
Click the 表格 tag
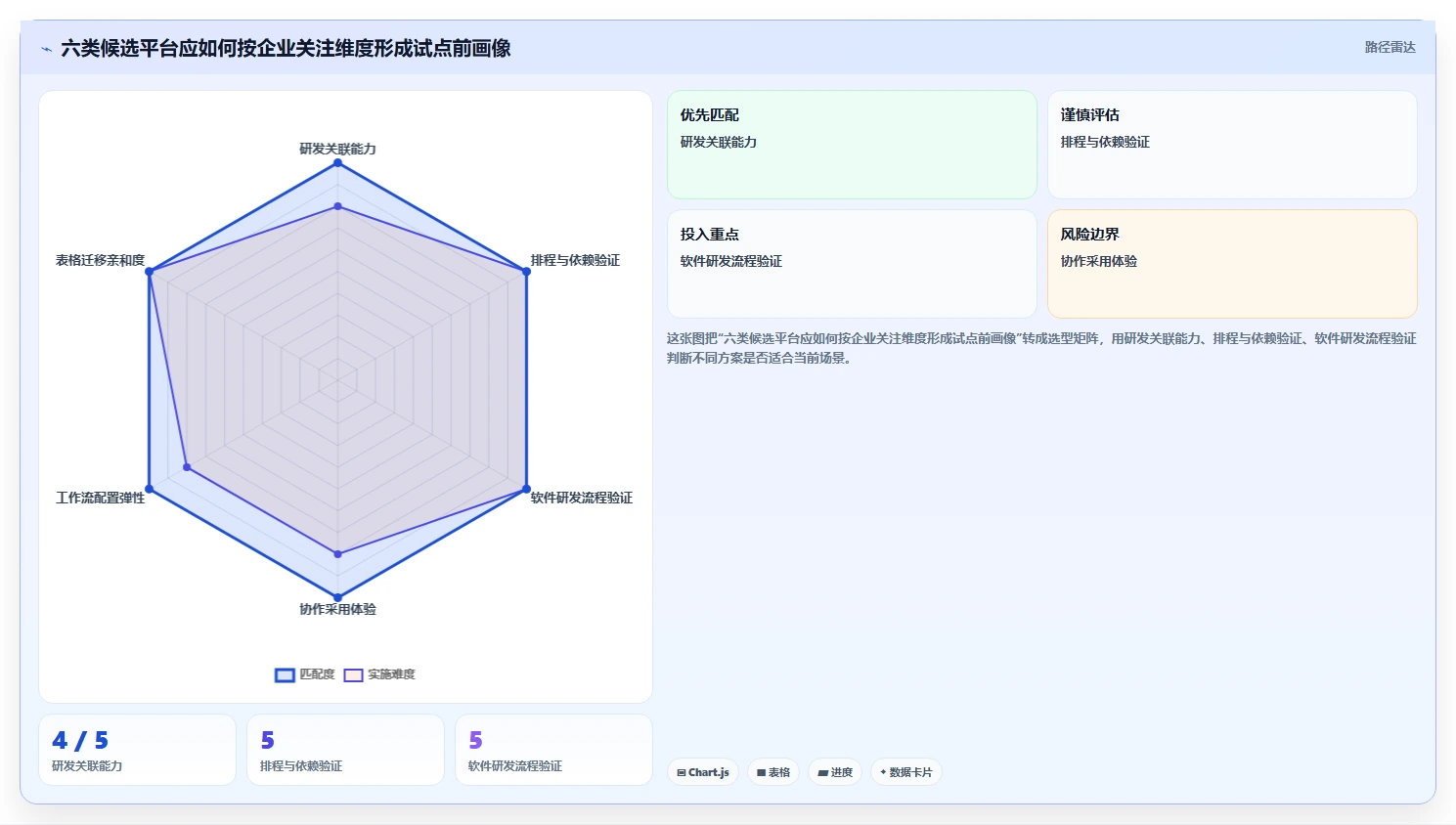pyautogui.click(x=773, y=772)
